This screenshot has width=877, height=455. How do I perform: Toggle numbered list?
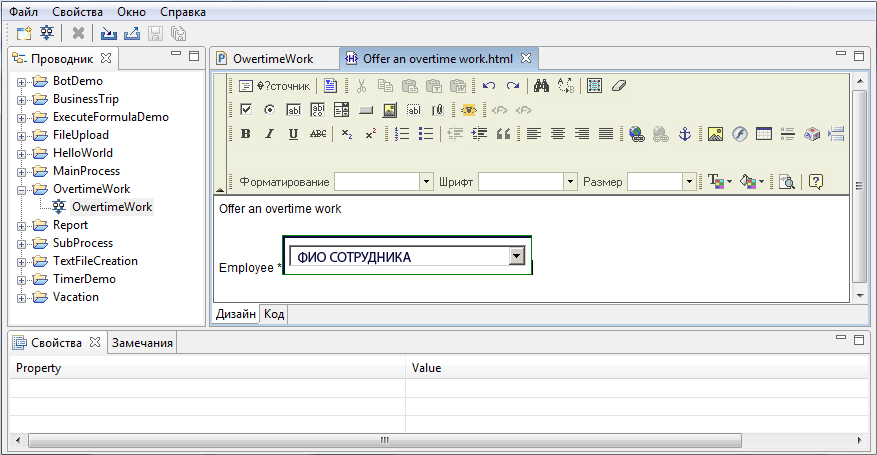[402, 134]
